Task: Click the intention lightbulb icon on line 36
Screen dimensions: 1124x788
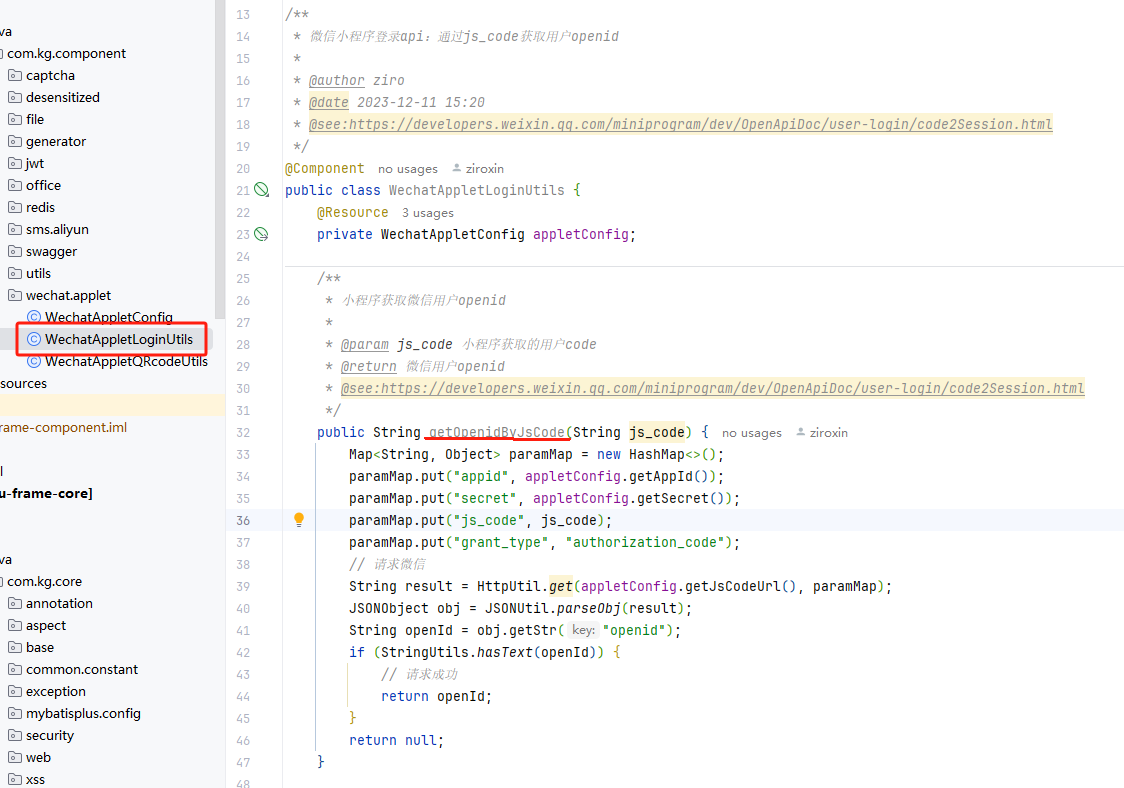Action: pos(299,520)
